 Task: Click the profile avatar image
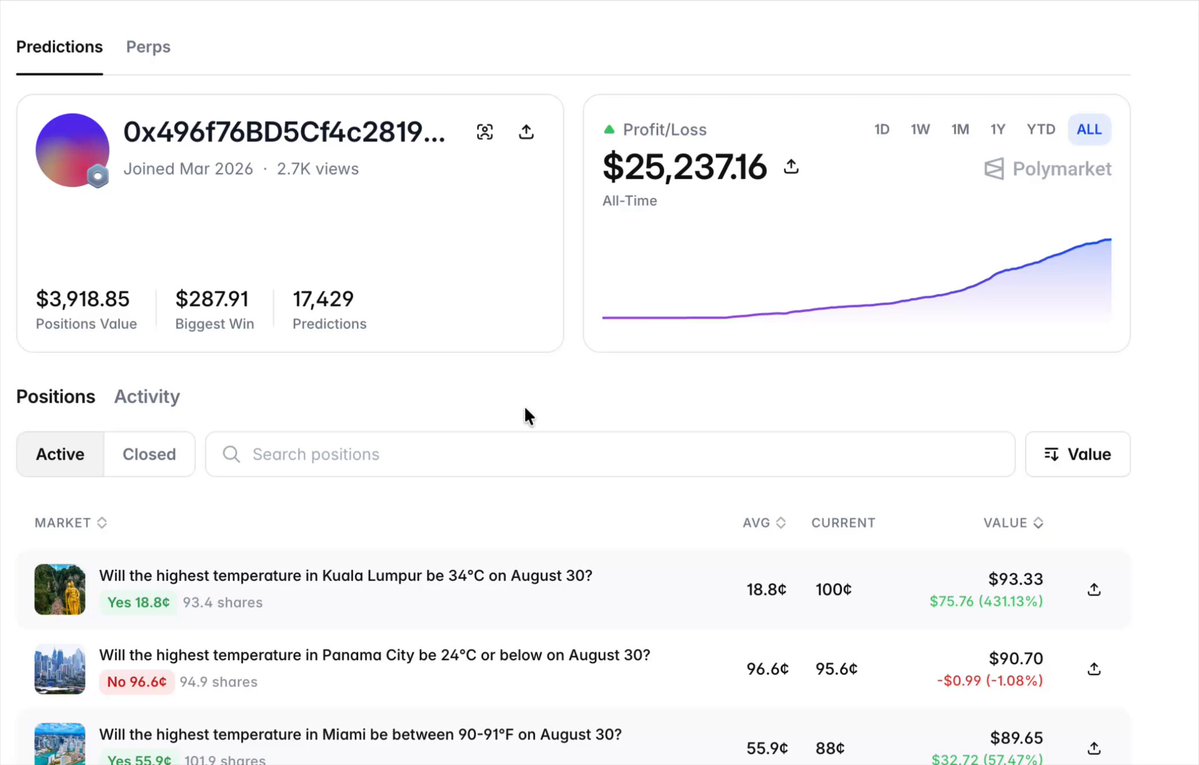pyautogui.click(x=73, y=150)
